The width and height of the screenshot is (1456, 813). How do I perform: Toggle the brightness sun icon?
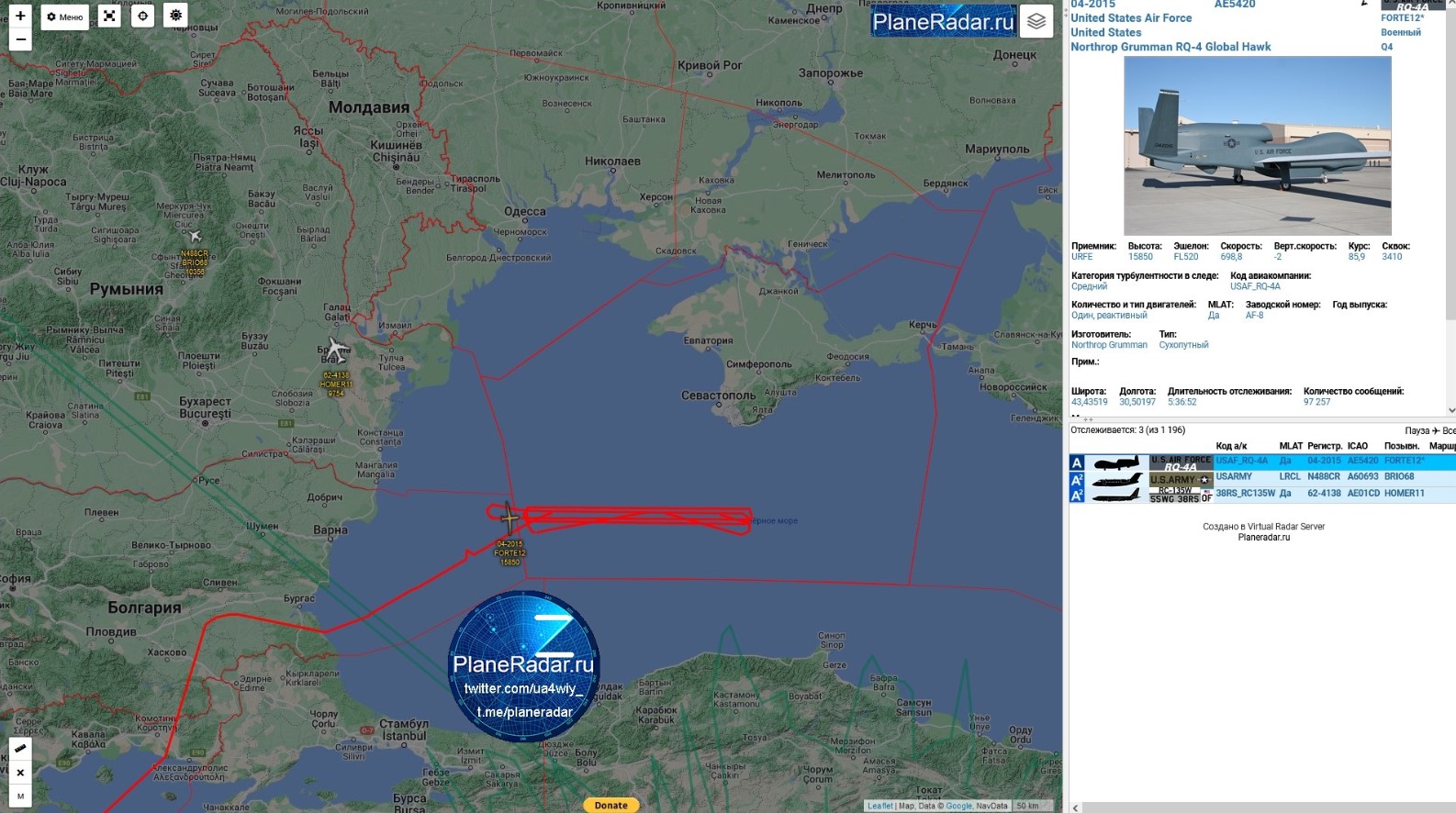pos(175,16)
